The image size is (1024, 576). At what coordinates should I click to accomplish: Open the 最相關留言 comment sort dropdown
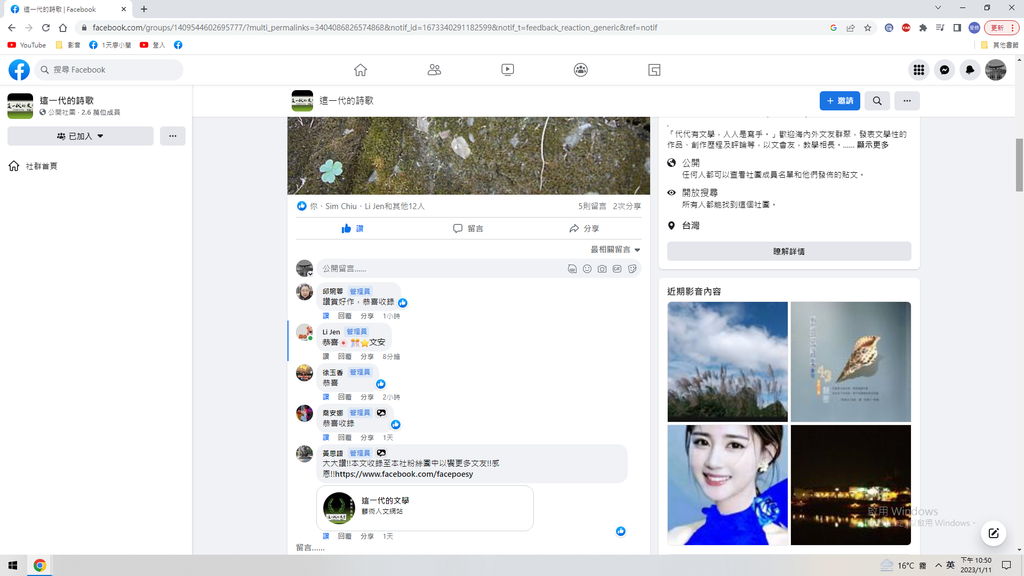615,250
